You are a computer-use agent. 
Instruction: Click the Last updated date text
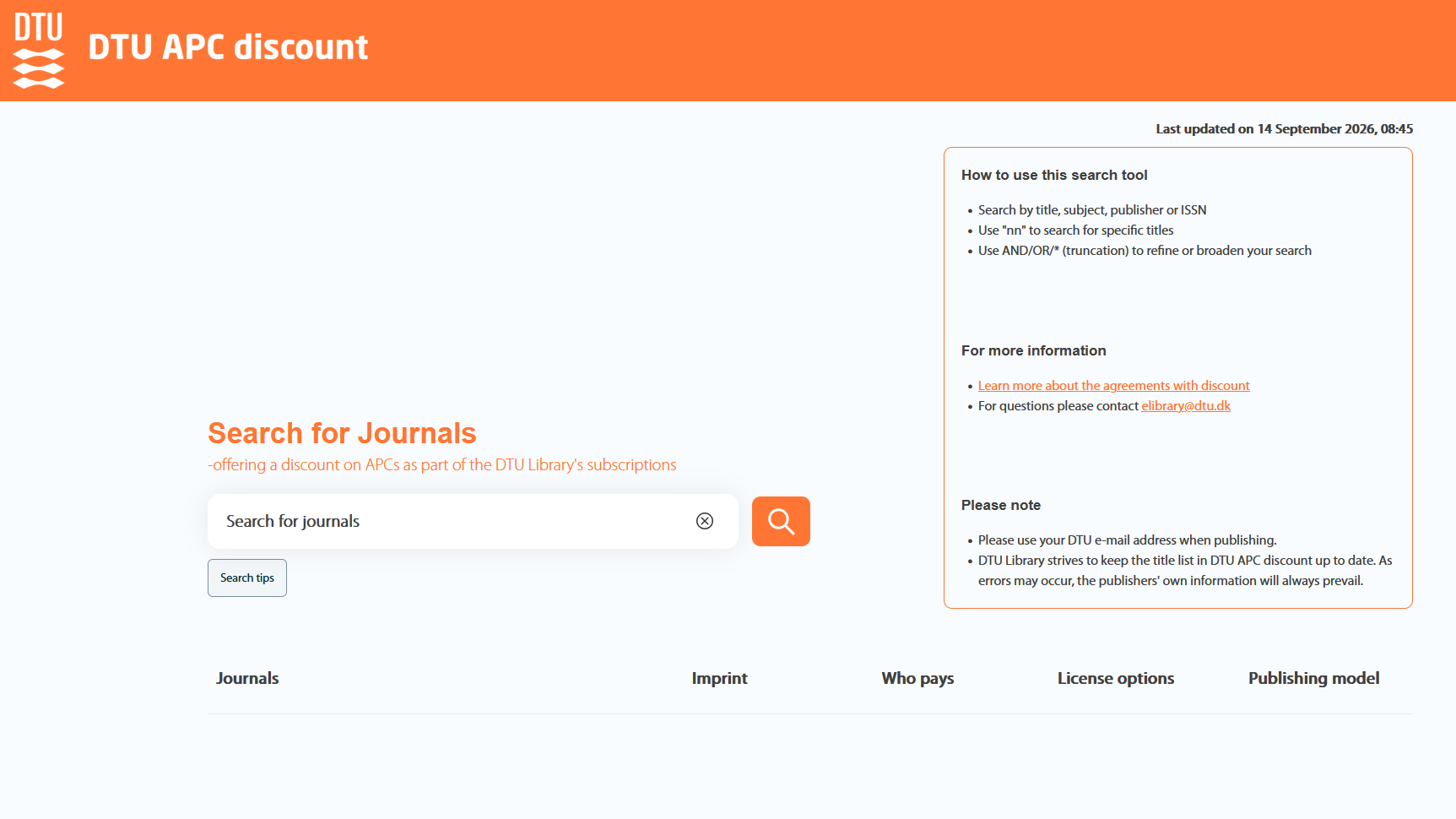point(1284,128)
